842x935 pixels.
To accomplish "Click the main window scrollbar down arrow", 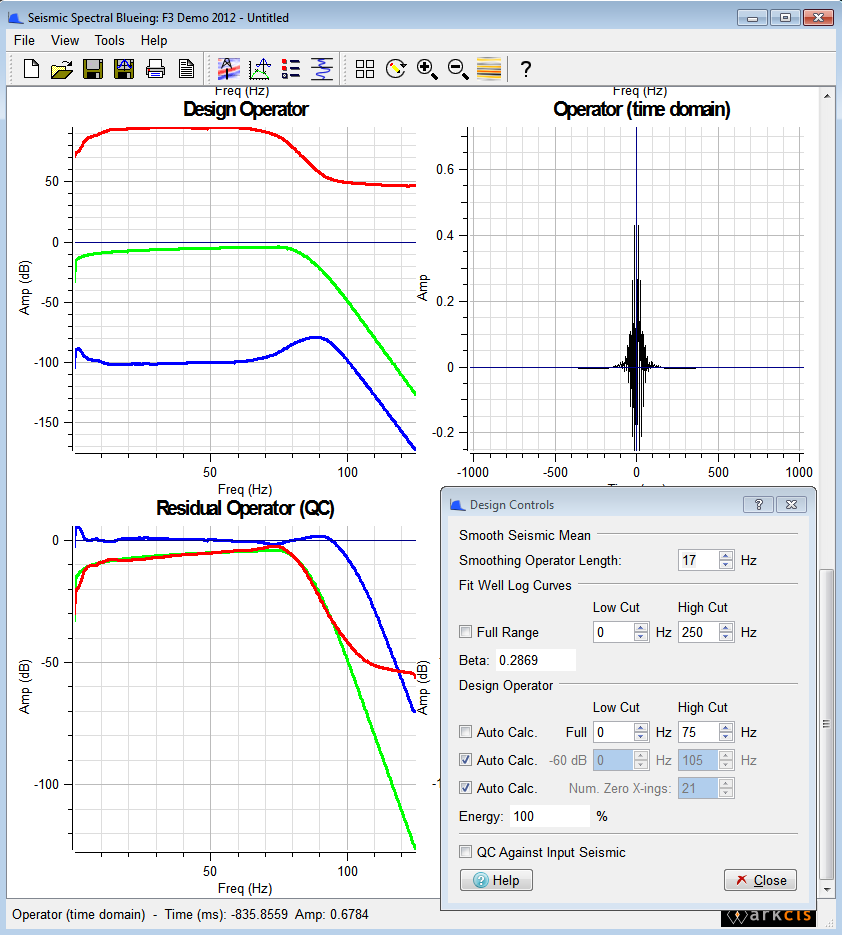I will pos(826,889).
